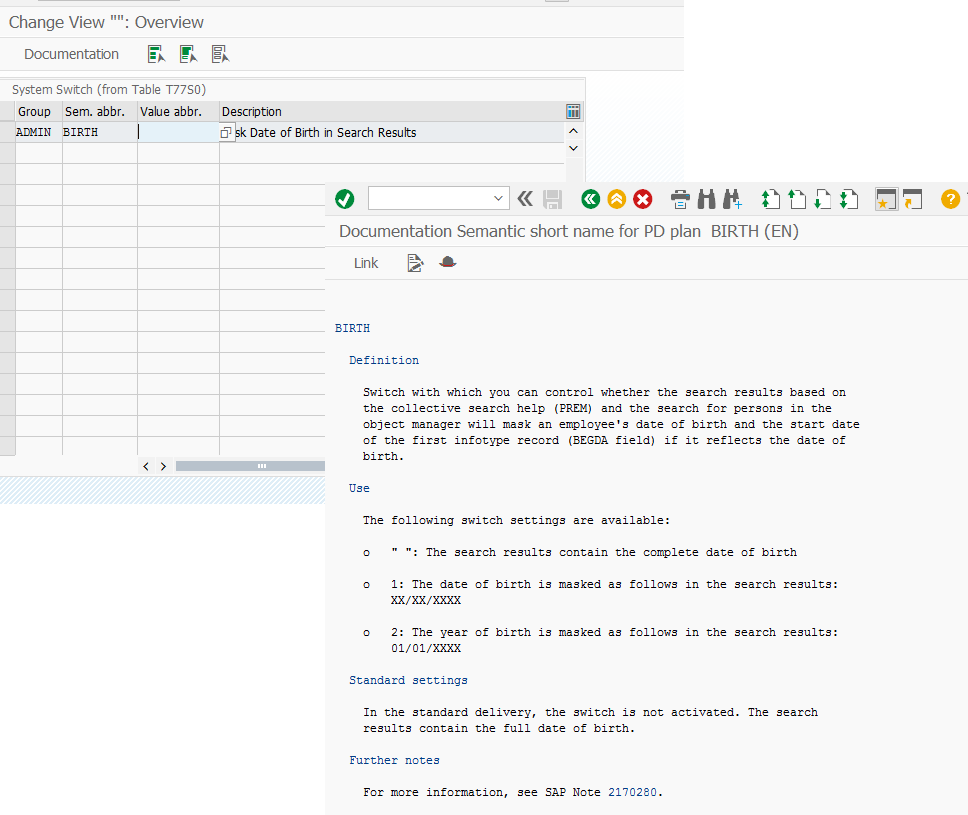Click the Print icon
The width and height of the screenshot is (968, 815).
[680, 199]
